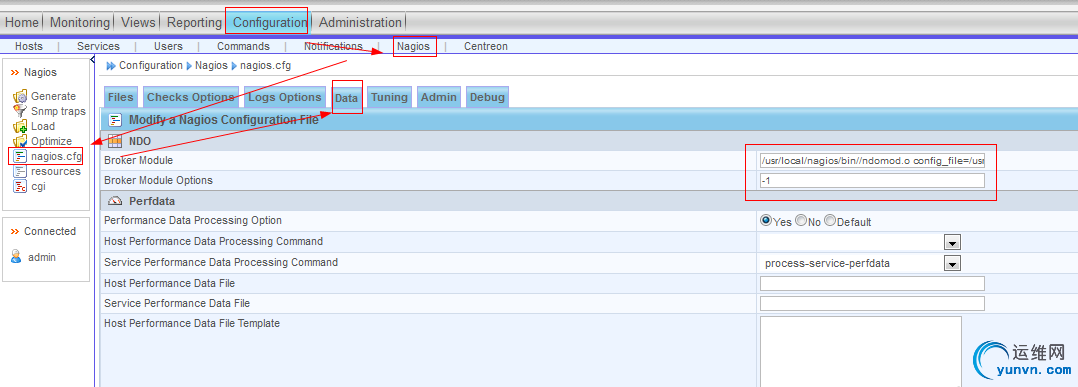Select Yes for Performance Data Processing Option
Screen dimensions: 1078x387
click(x=765, y=221)
